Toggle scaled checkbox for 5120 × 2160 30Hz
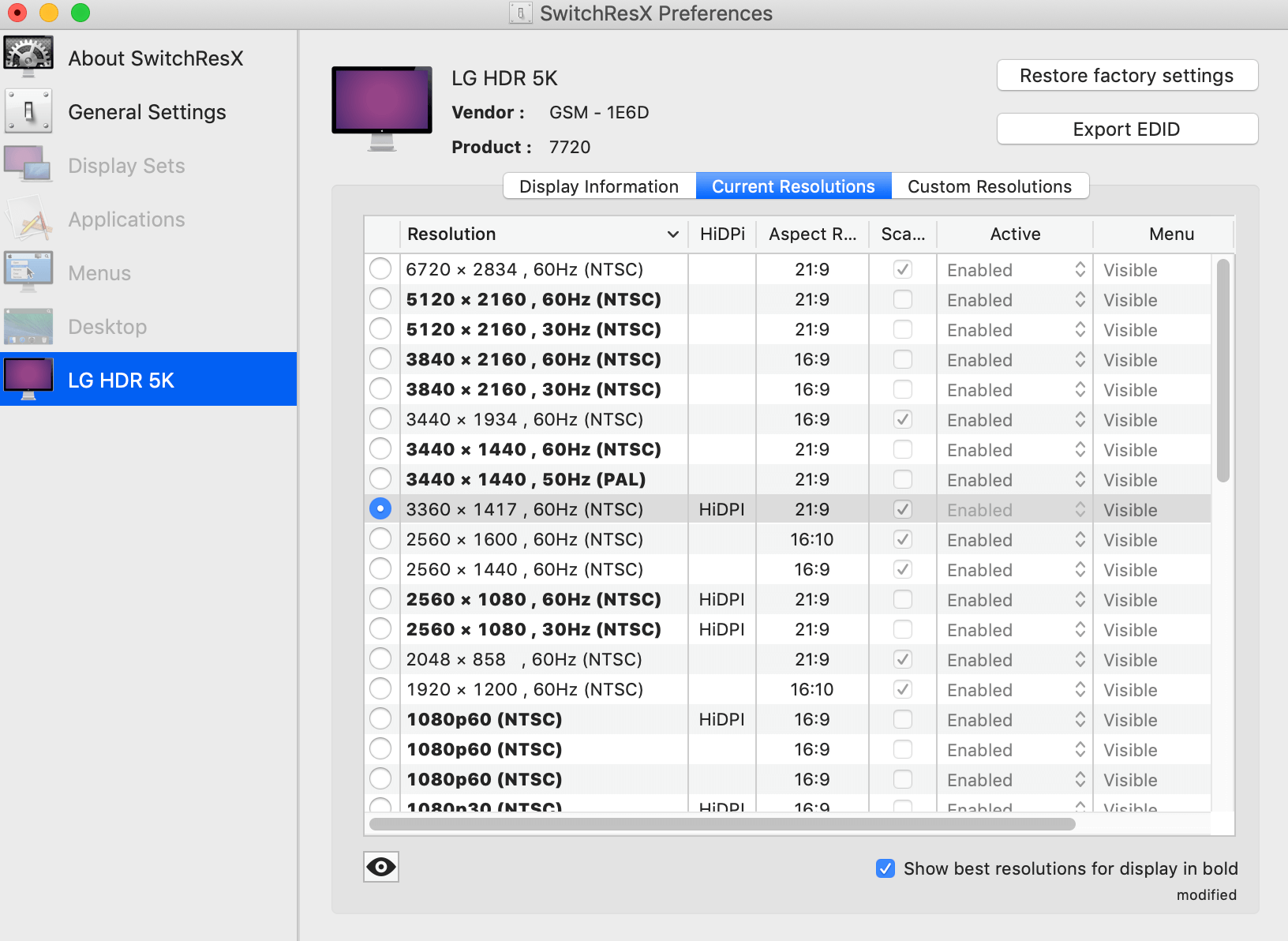The height and width of the screenshot is (941, 1288). coord(903,329)
